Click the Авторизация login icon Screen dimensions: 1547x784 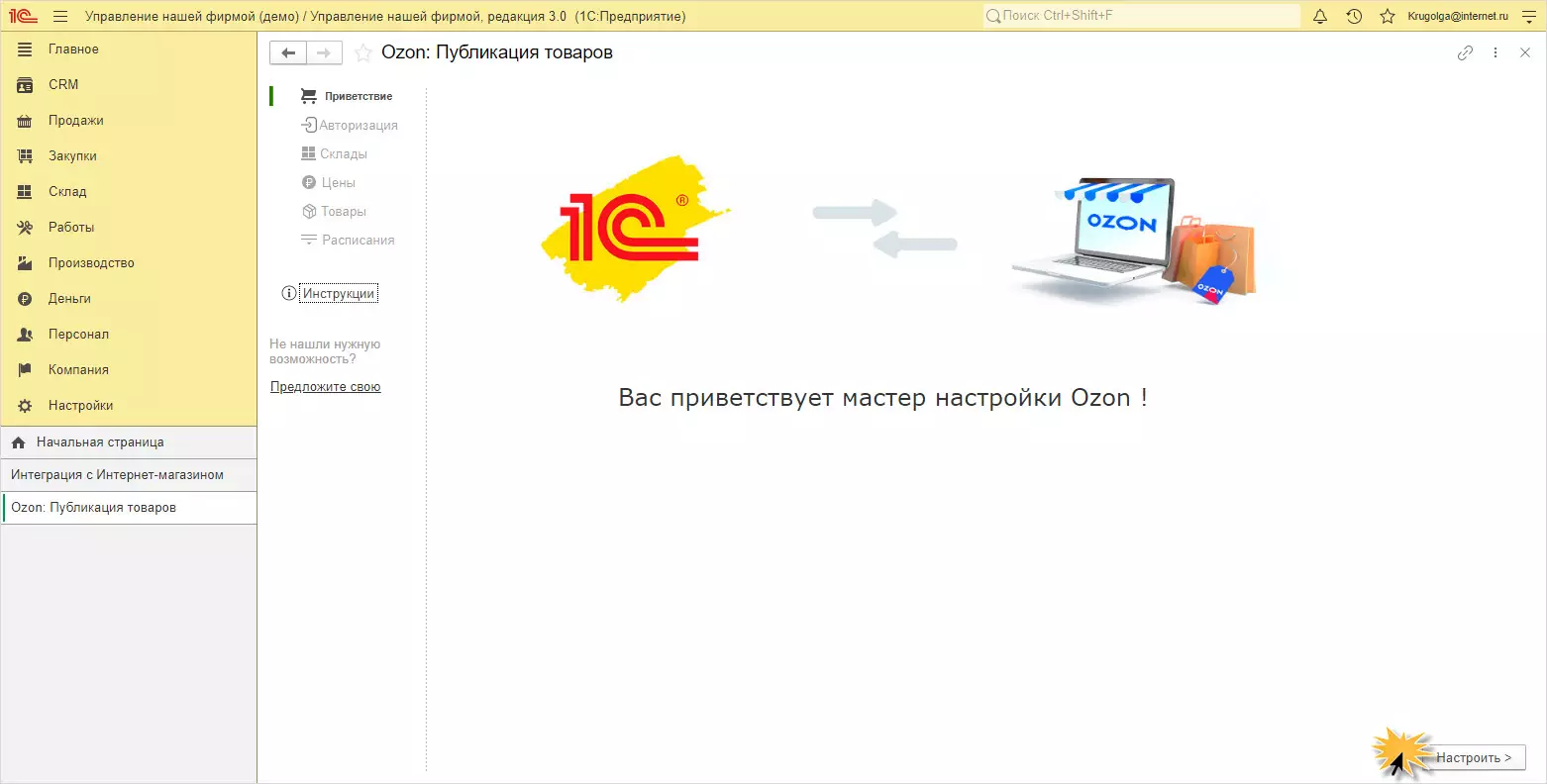[309, 126]
